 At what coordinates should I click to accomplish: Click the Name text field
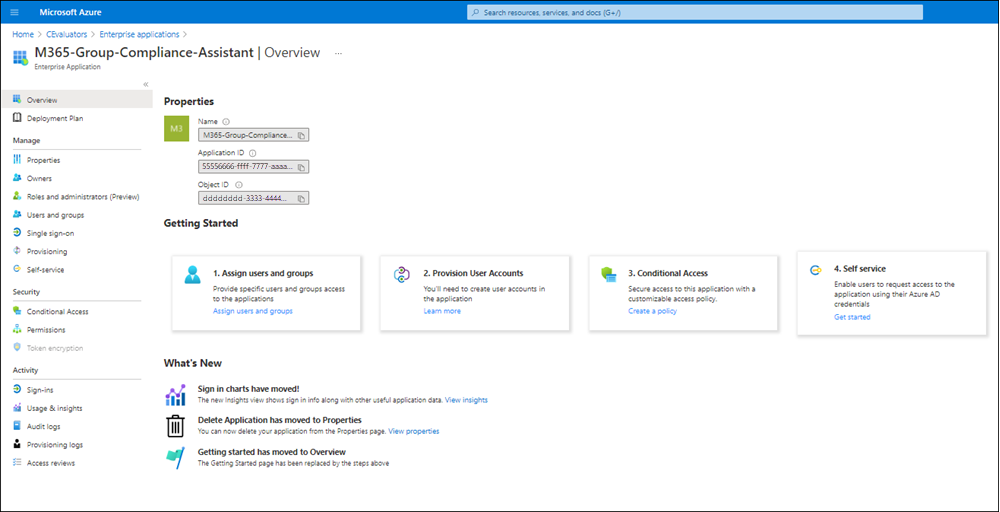point(253,135)
